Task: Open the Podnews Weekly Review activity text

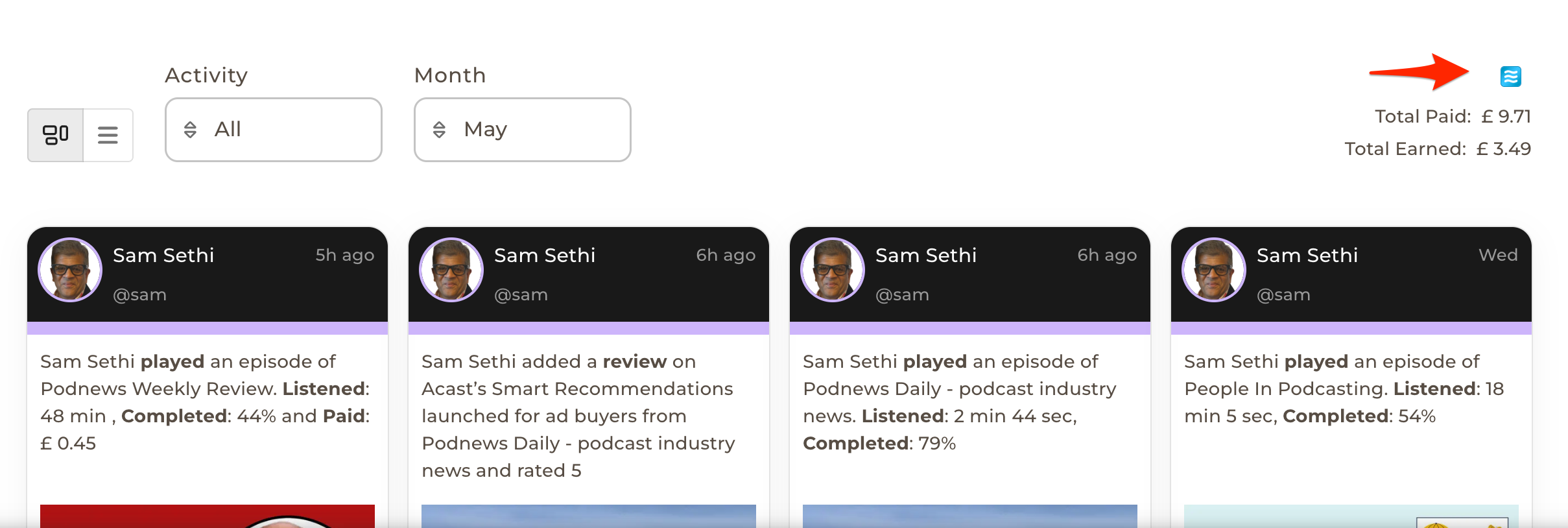Action: click(206, 402)
